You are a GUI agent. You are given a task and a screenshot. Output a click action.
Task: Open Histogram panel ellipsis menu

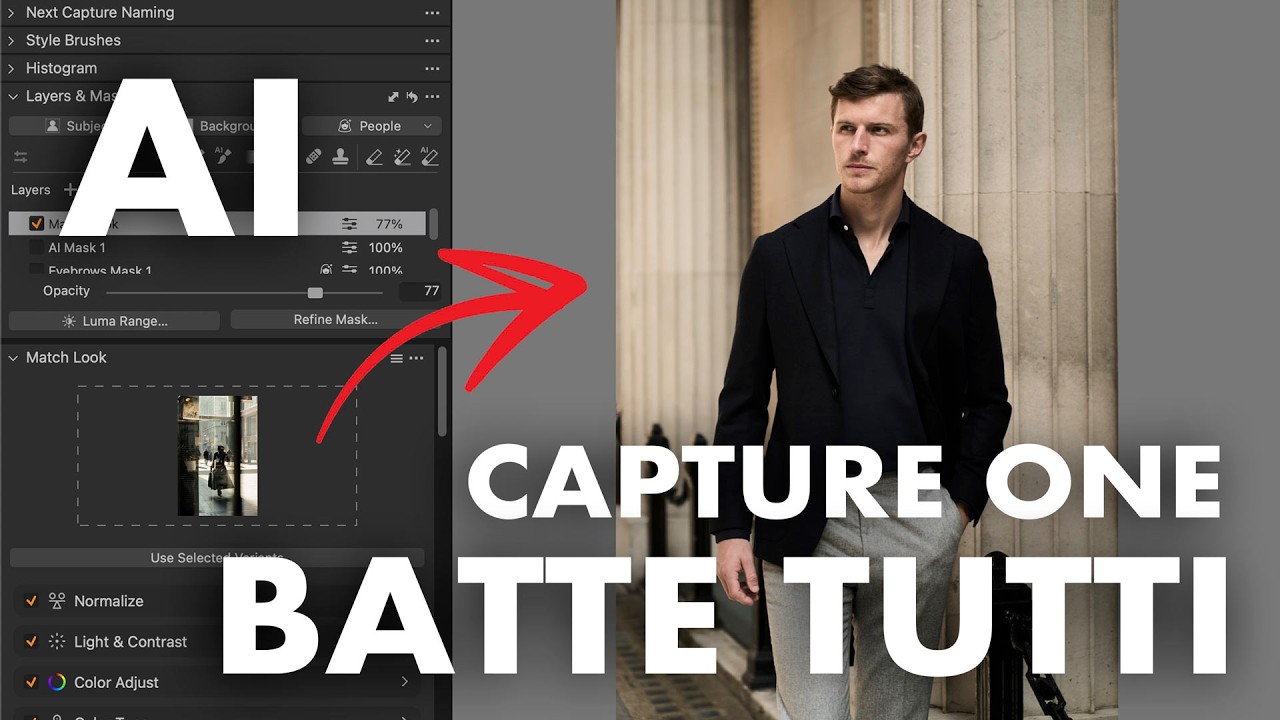(x=432, y=69)
